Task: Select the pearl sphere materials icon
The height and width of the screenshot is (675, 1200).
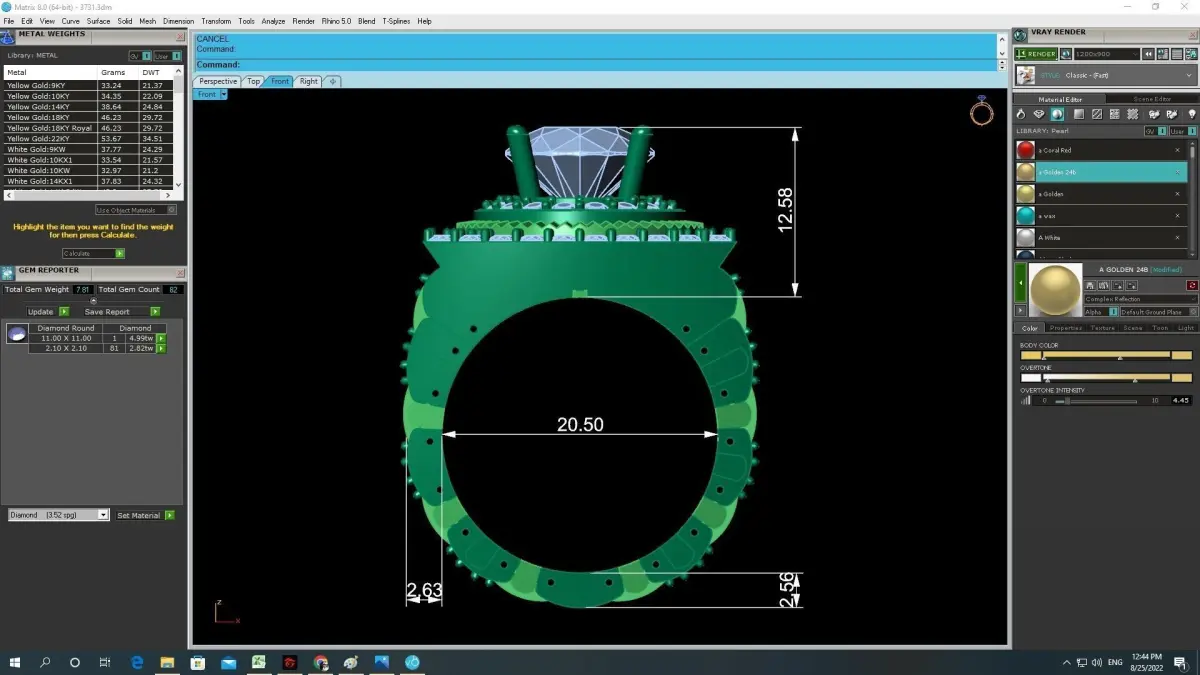Action: (x=1057, y=114)
